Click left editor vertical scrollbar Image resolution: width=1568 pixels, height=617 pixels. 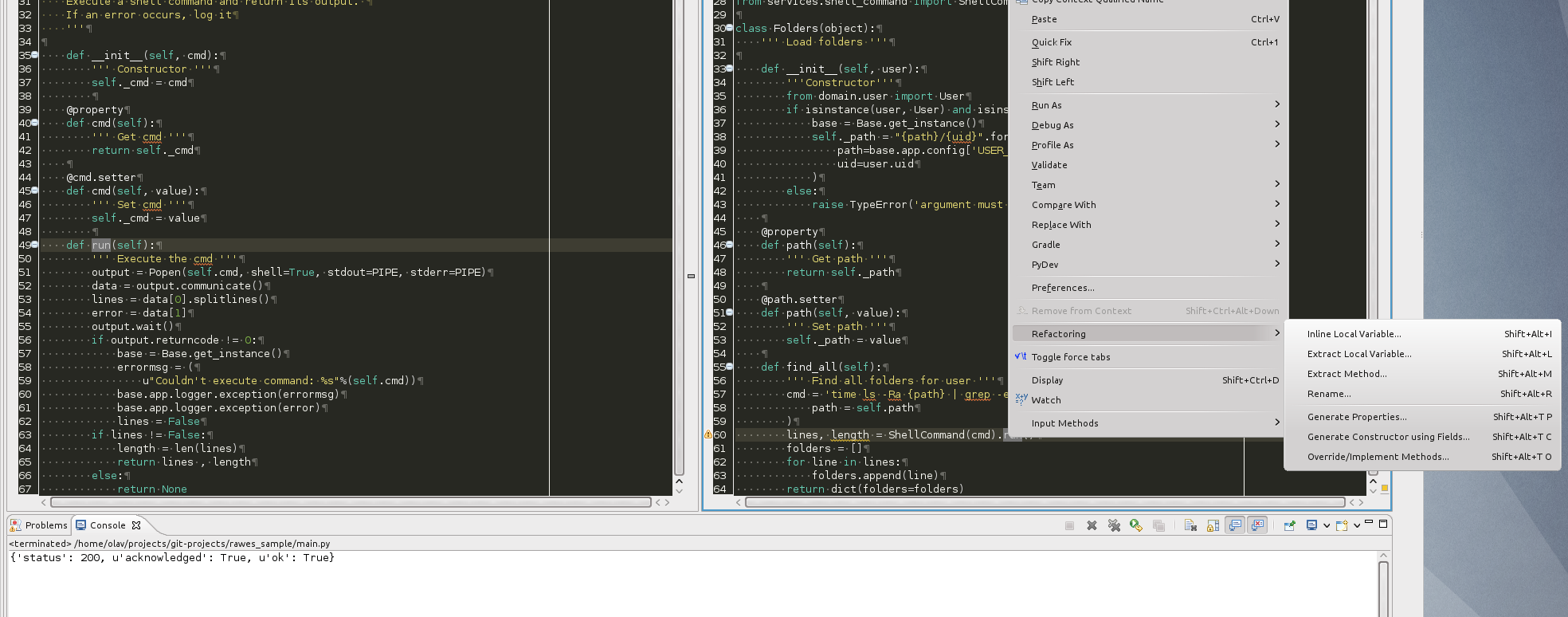[679, 238]
